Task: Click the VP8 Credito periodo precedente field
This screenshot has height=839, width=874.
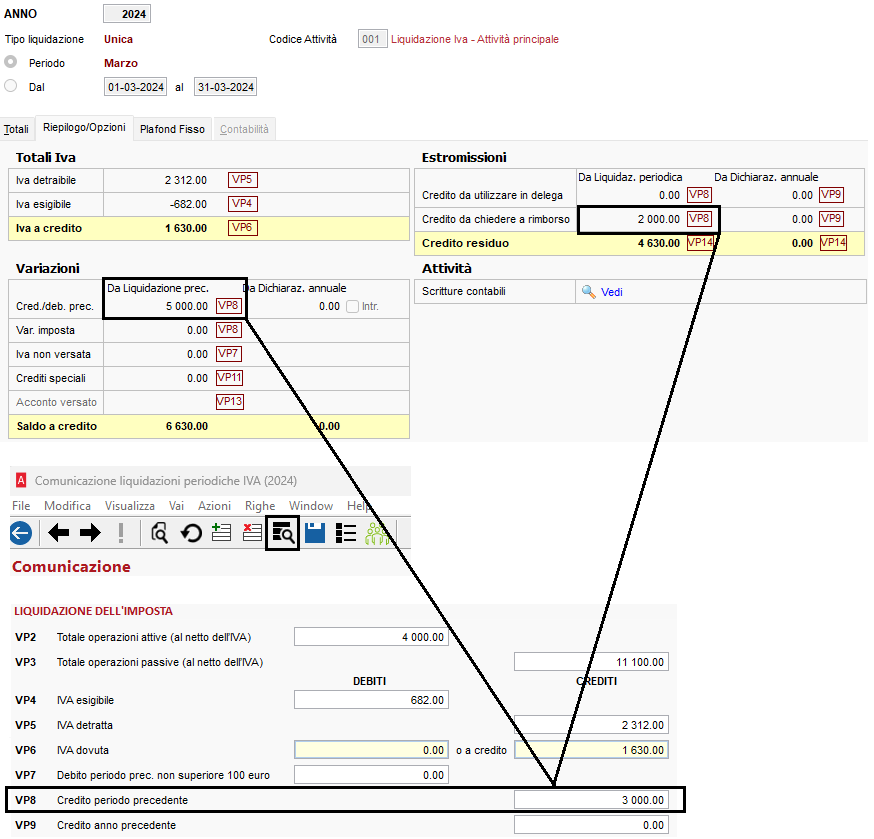Action: (x=591, y=800)
